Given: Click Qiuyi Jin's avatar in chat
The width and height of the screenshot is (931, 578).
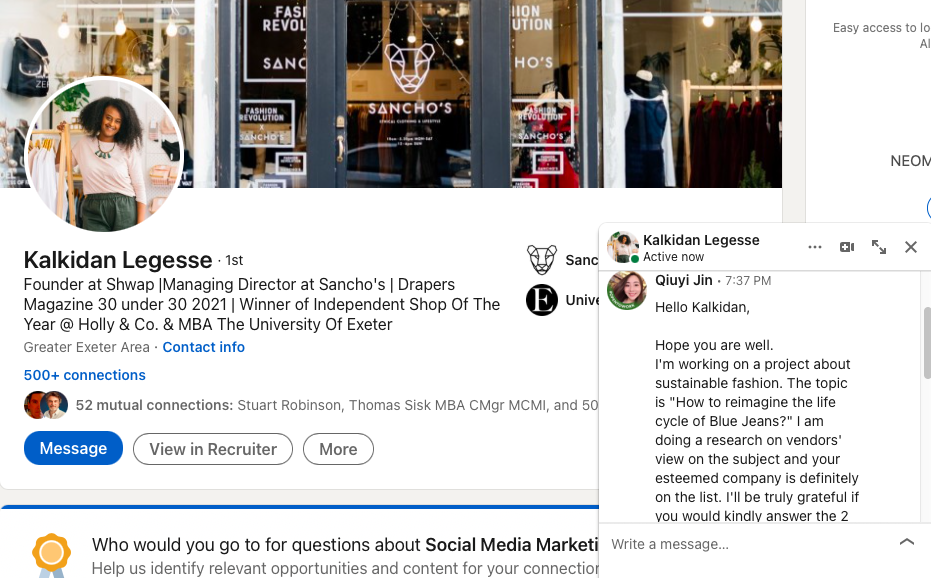Looking at the screenshot, I should 626,290.
